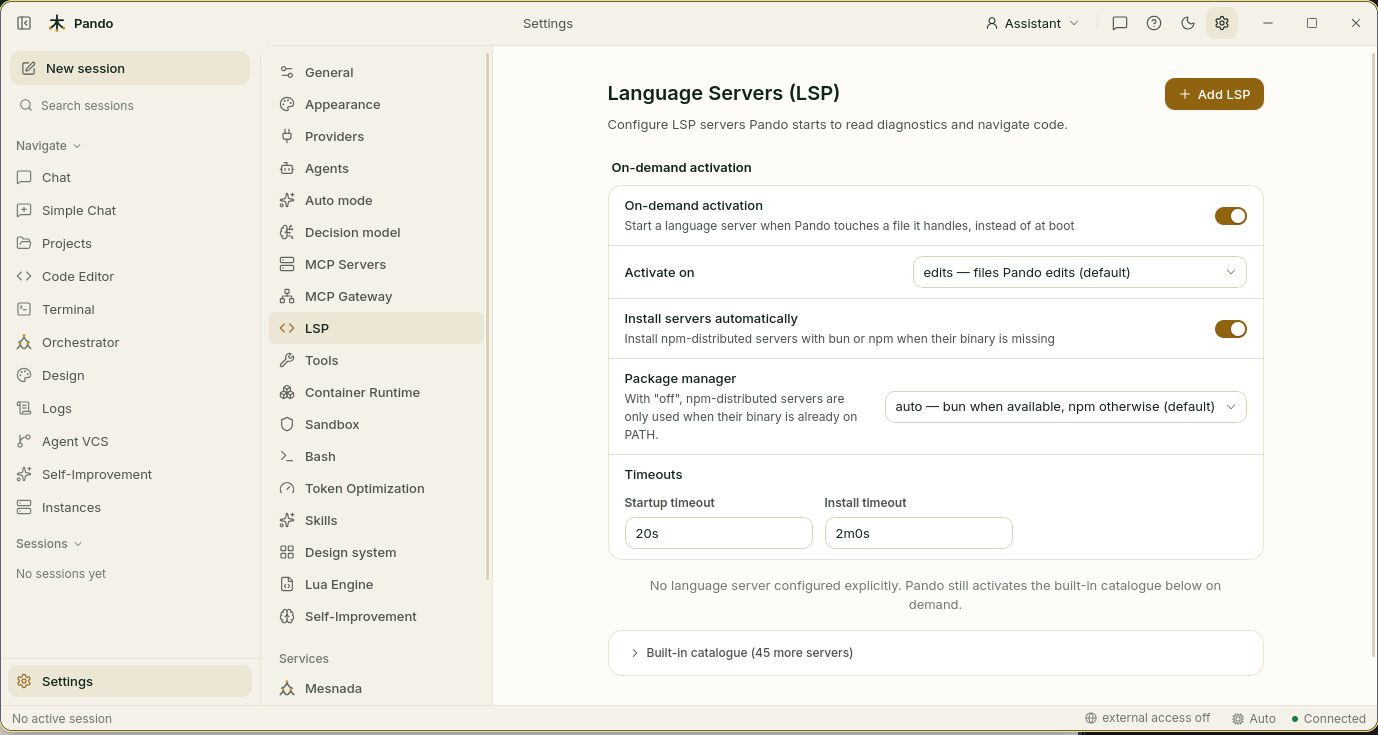Open the chat bubble icon in title bar
The height and width of the screenshot is (735, 1378).
tap(1120, 23)
